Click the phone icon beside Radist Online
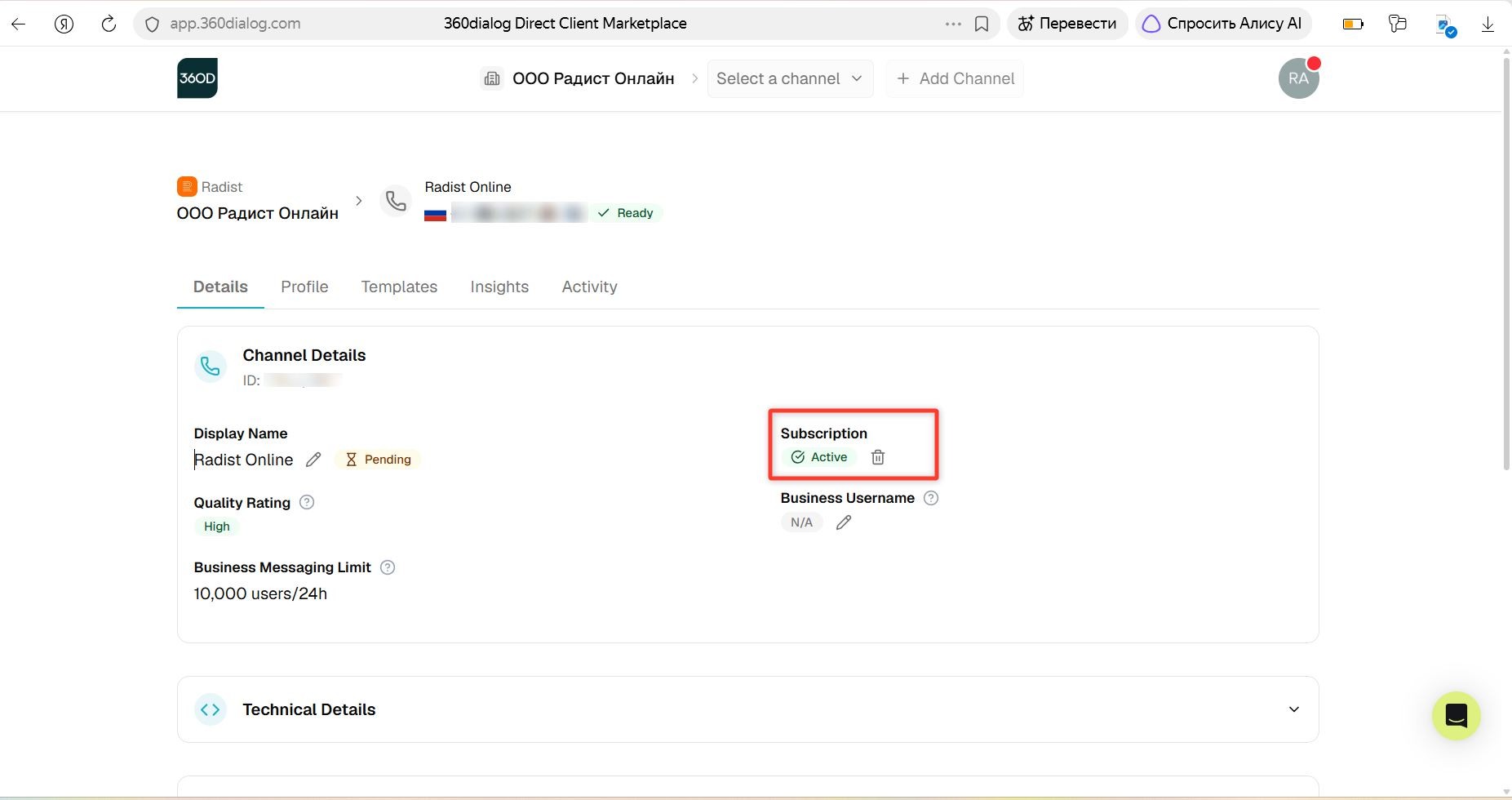The height and width of the screenshot is (800, 1512). (396, 201)
